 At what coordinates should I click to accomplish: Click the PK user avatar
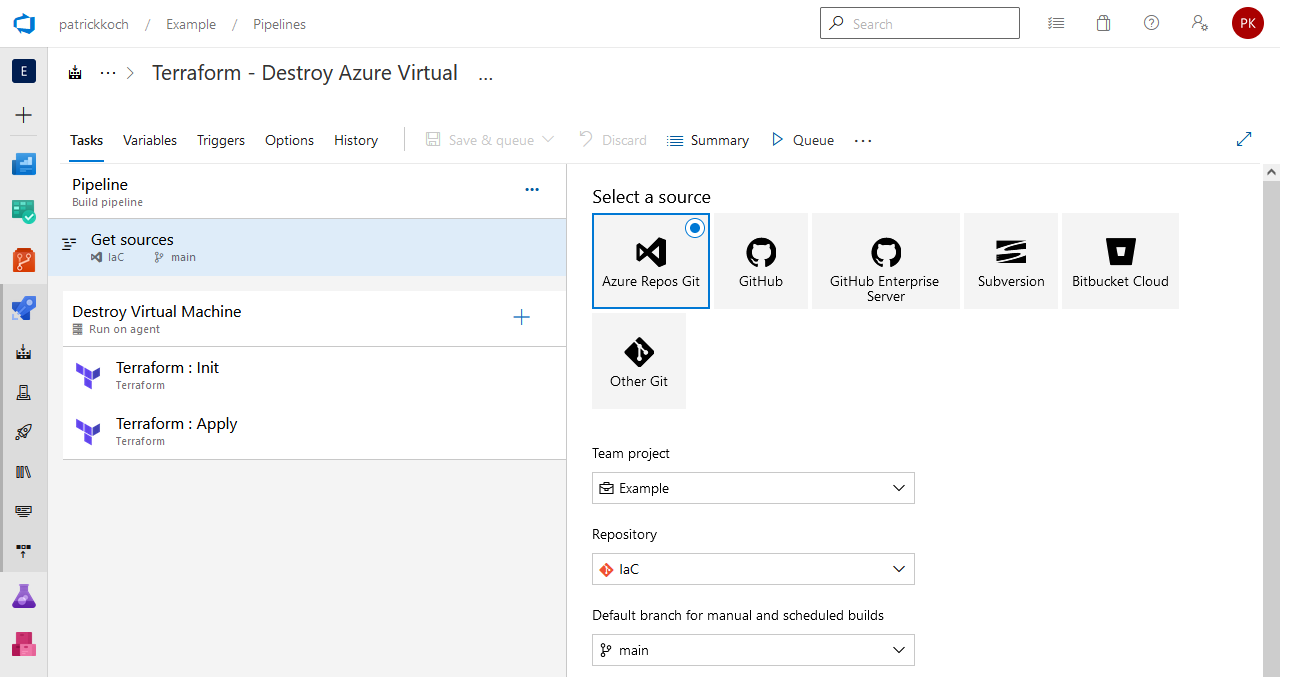click(x=1248, y=23)
